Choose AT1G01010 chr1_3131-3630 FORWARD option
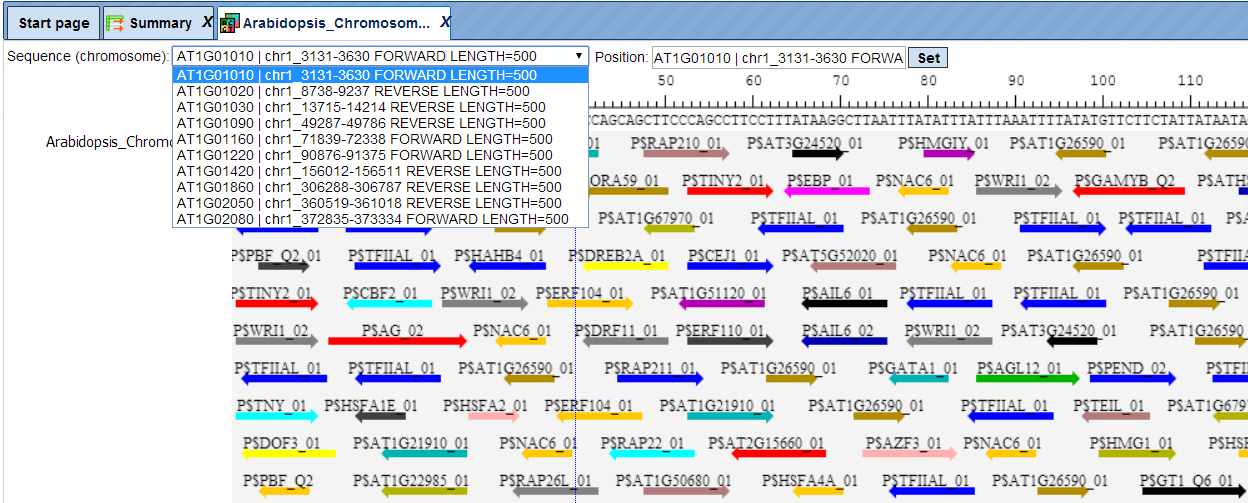 pos(380,75)
